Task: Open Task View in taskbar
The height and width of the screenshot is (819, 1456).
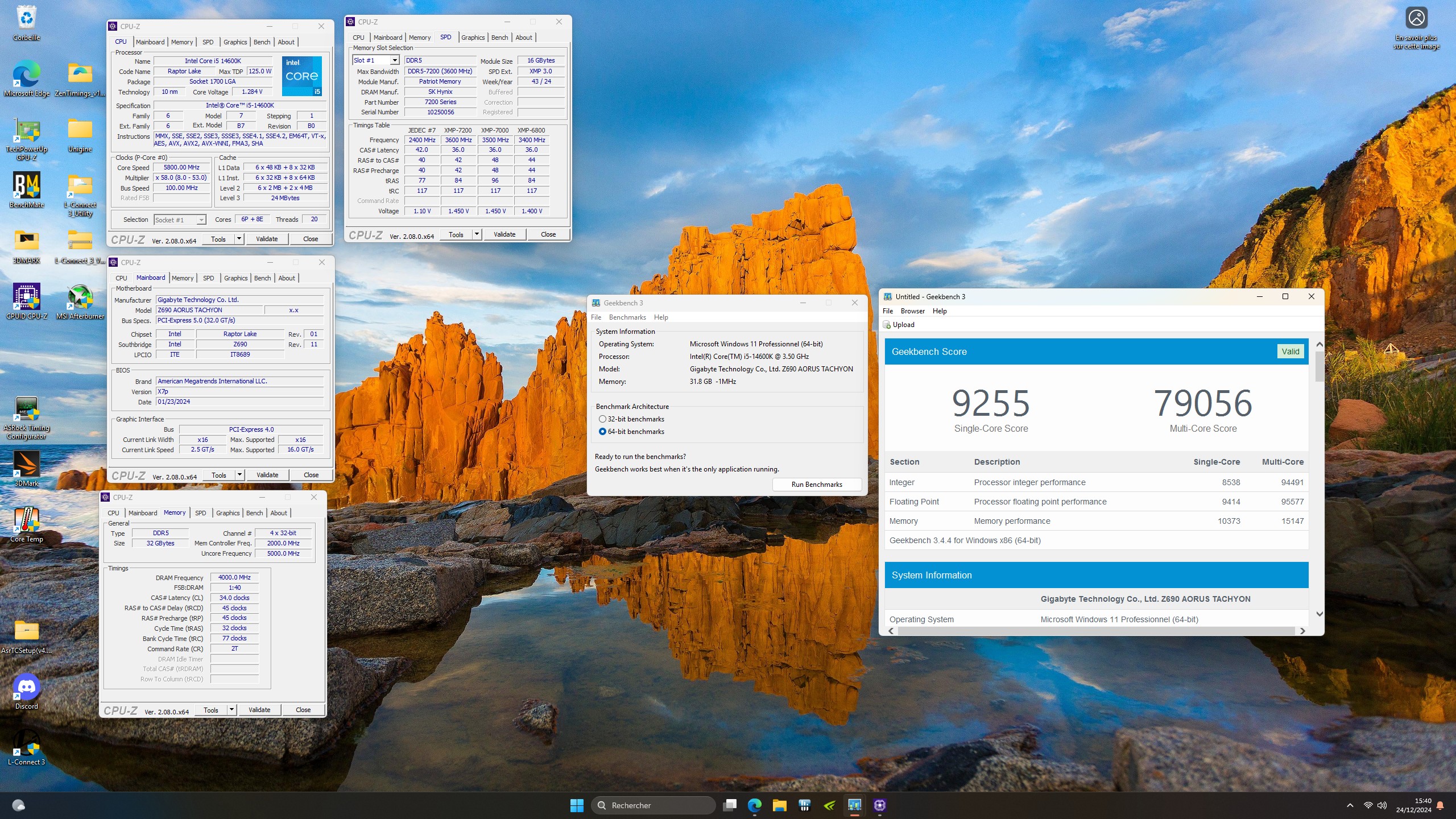Action: [x=730, y=805]
